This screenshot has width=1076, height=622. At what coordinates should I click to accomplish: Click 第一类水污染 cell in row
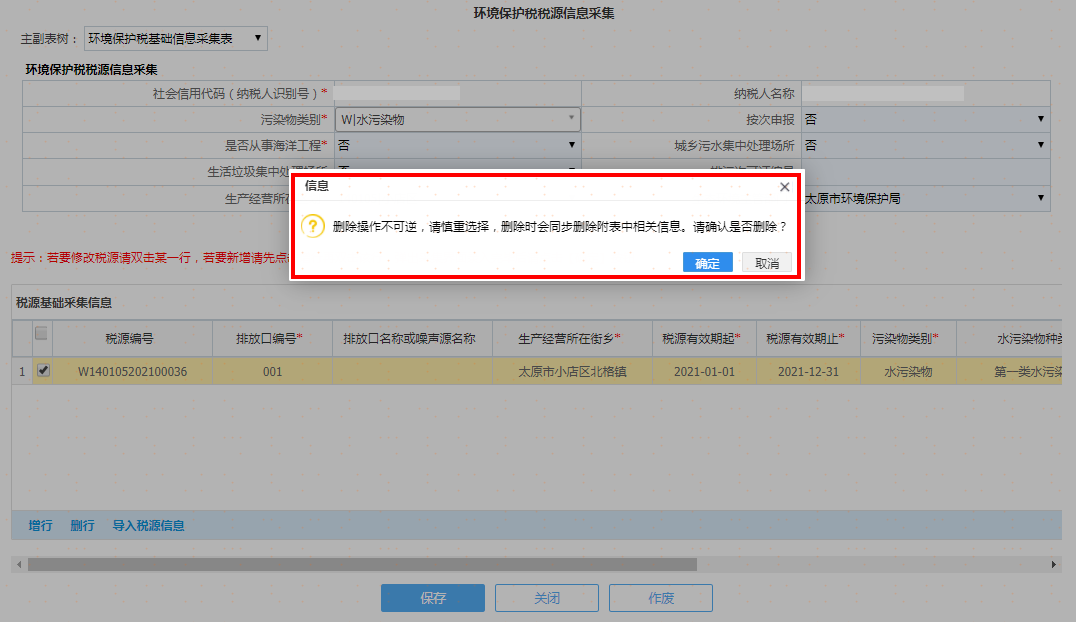point(1009,371)
